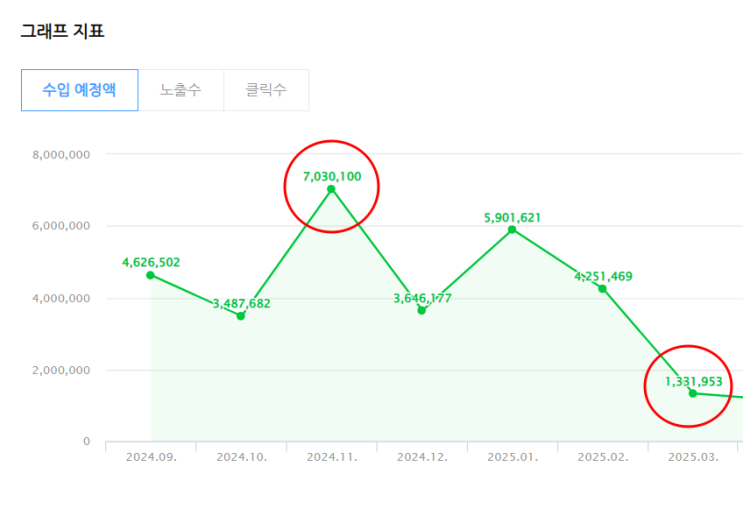Select the 2025.01. data point dot
Viewport: 743px width, 509px height.
pyautogui.click(x=512, y=230)
